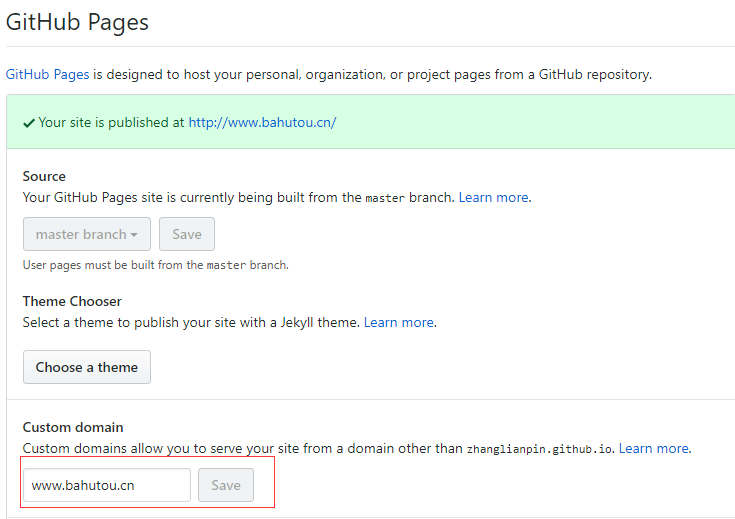735x519 pixels.
Task: Click the Choose a theme button
Action: pyautogui.click(x=87, y=367)
